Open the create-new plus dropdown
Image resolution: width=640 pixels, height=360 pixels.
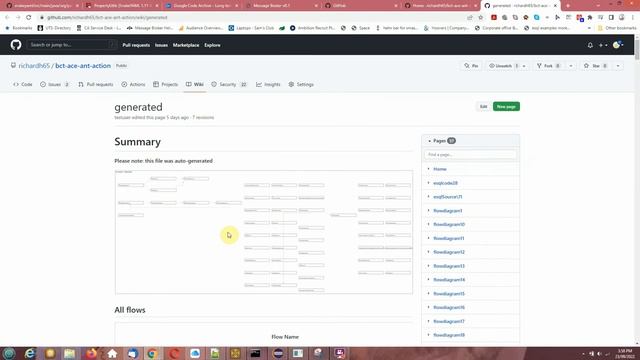click(603, 45)
